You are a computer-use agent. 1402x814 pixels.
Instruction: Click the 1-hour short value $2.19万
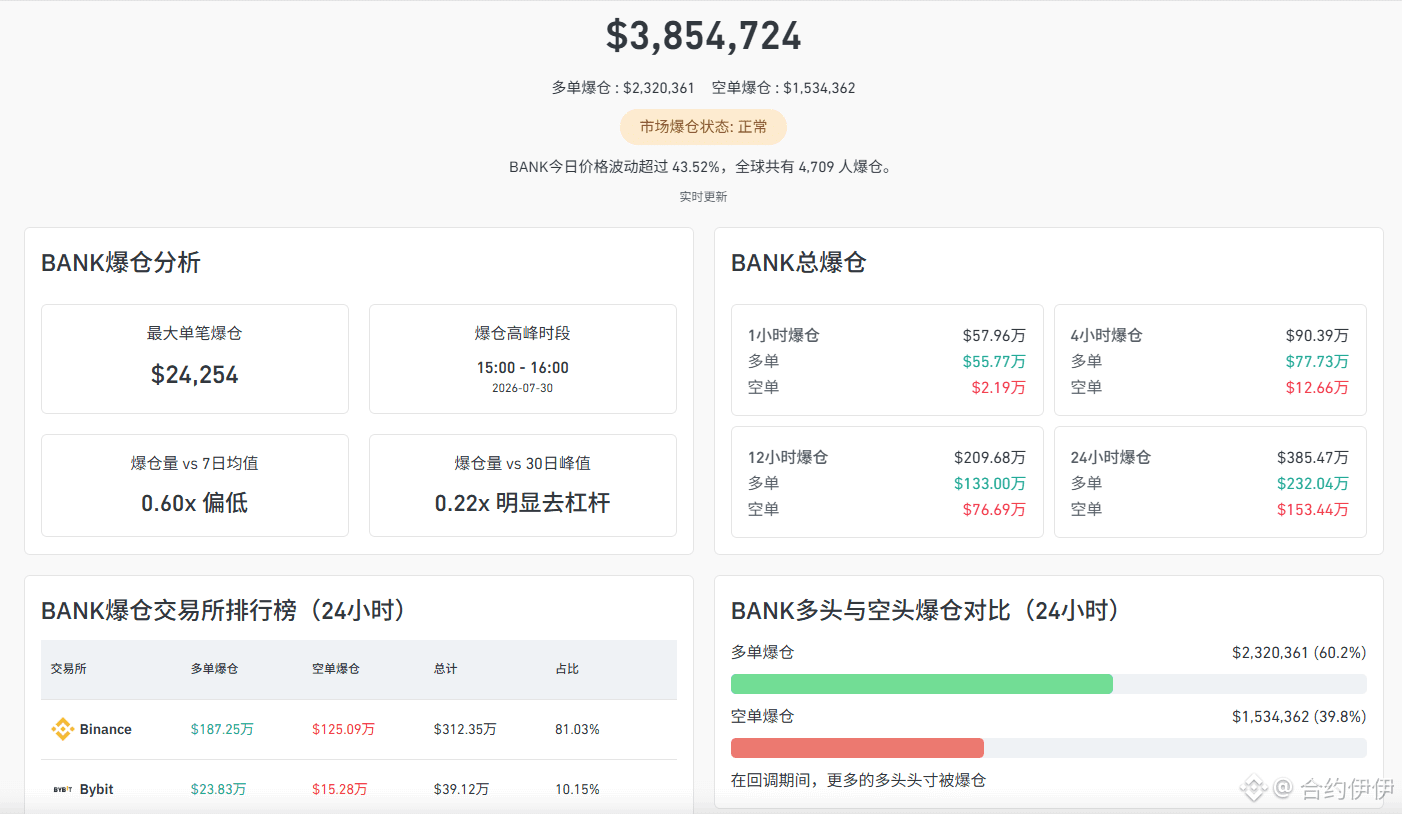pyautogui.click(x=998, y=388)
